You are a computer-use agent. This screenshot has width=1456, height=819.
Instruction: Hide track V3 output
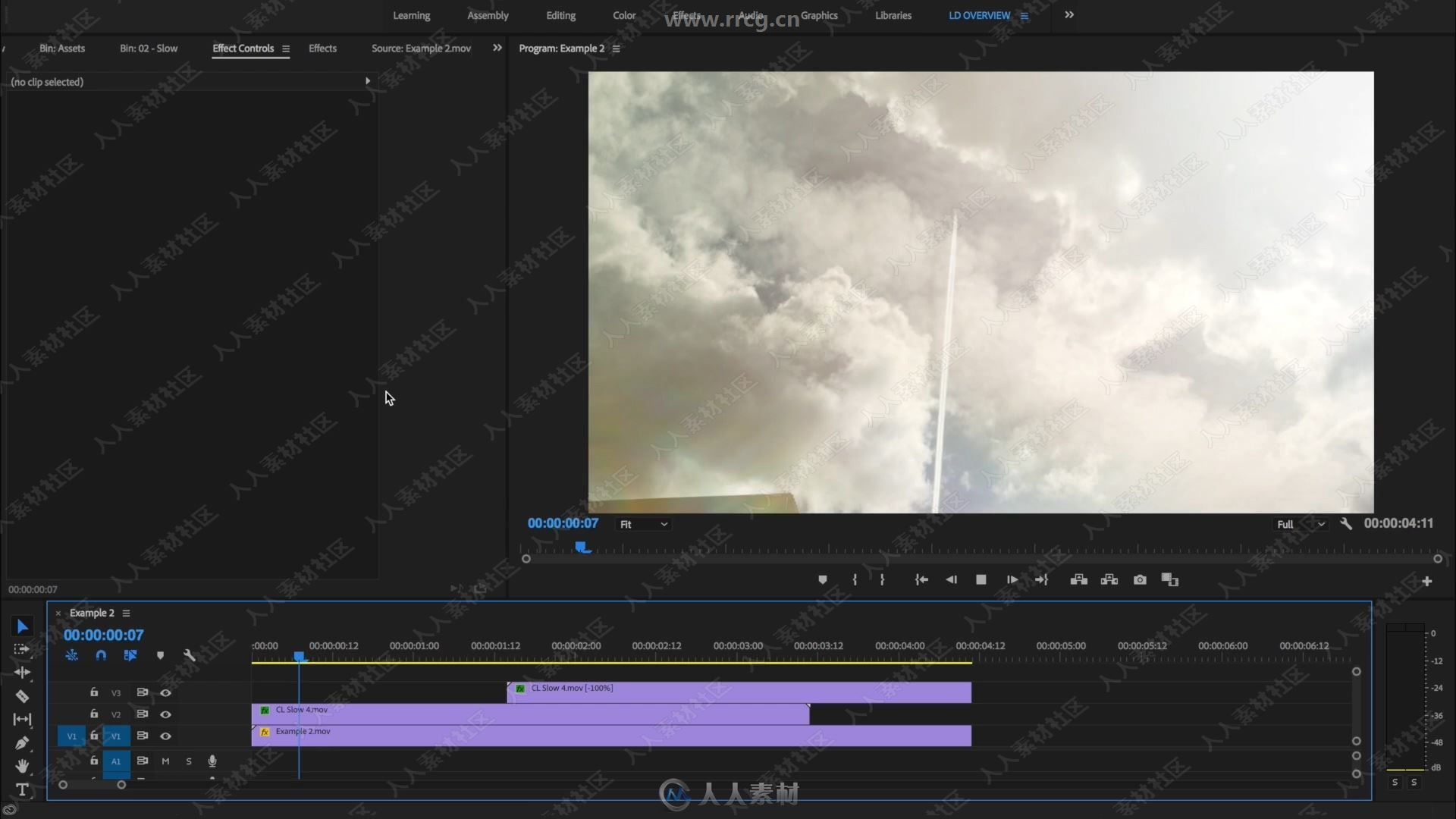(x=165, y=692)
